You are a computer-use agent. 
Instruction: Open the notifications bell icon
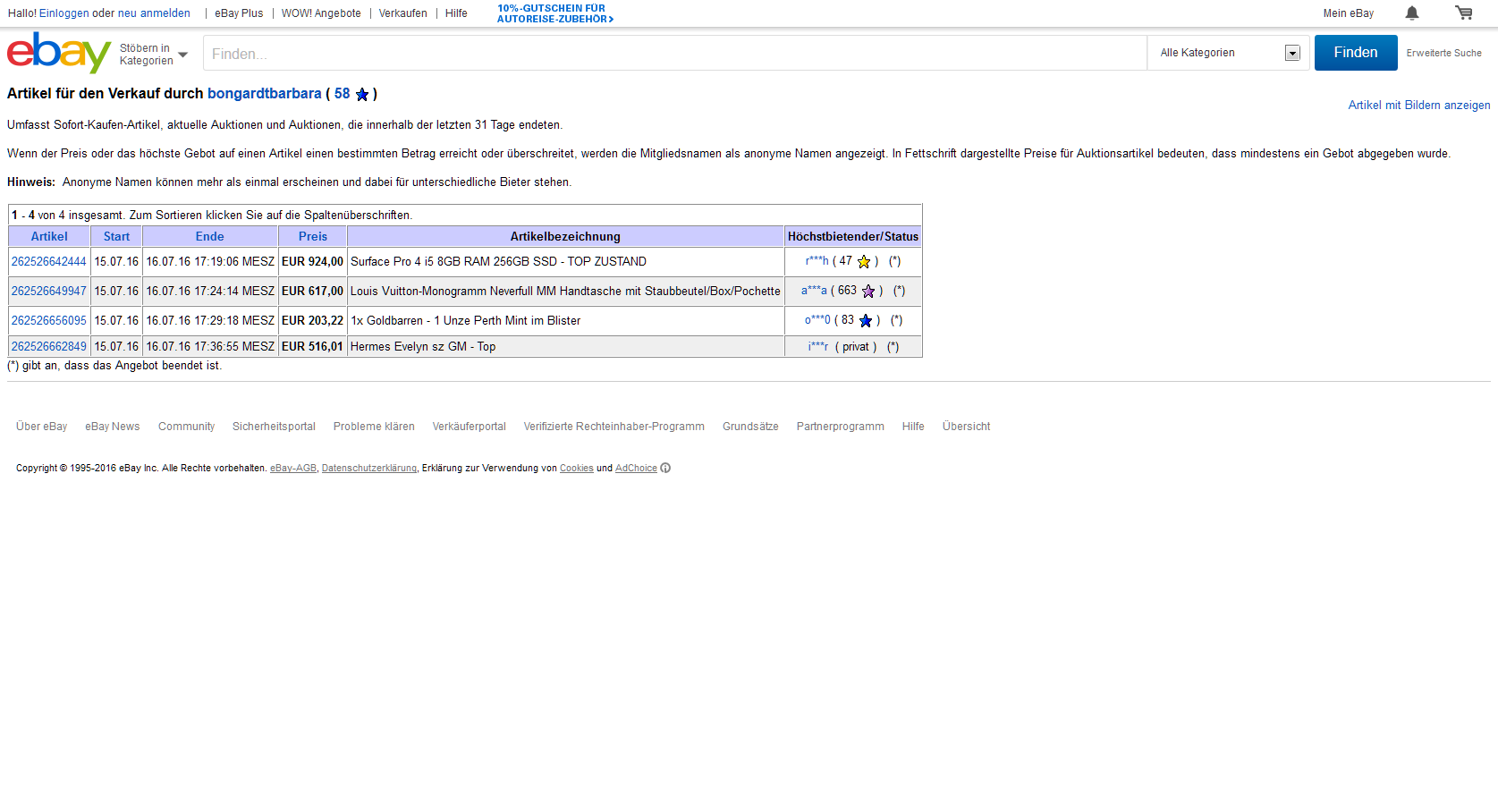tap(1412, 13)
